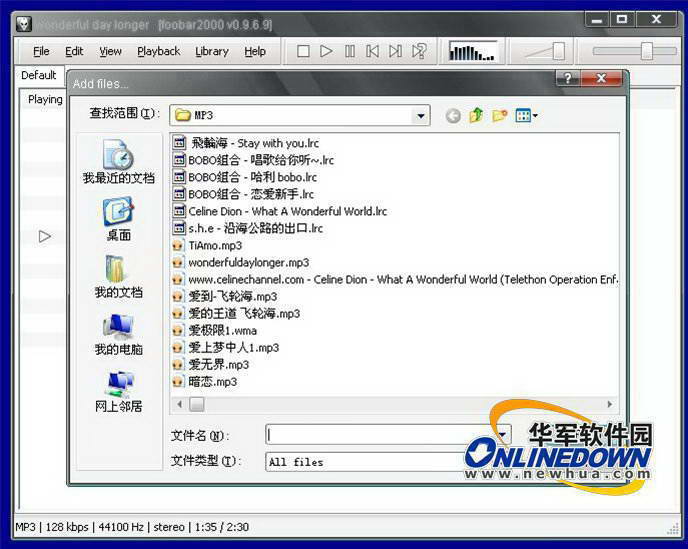Open the 我的电脑 my computer shortcut
The width and height of the screenshot is (688, 549).
118,334
